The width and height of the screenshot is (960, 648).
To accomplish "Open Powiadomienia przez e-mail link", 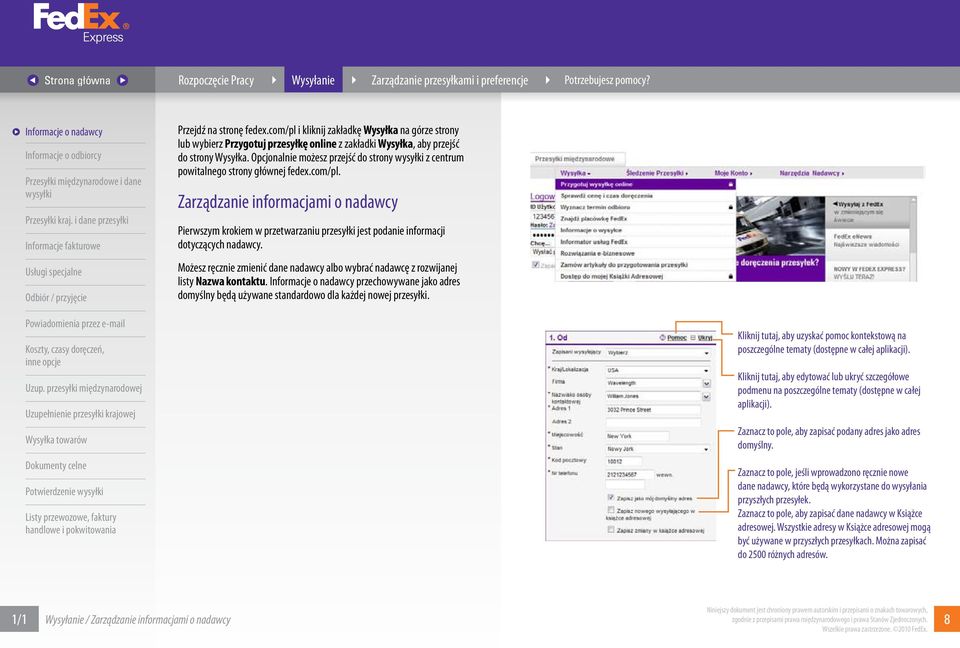I will pos(75,323).
